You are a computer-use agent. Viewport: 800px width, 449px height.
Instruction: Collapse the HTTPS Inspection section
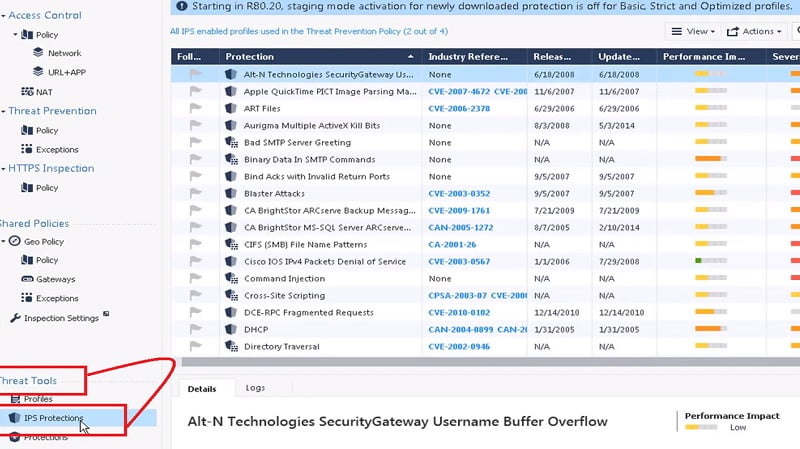[x=4, y=168]
